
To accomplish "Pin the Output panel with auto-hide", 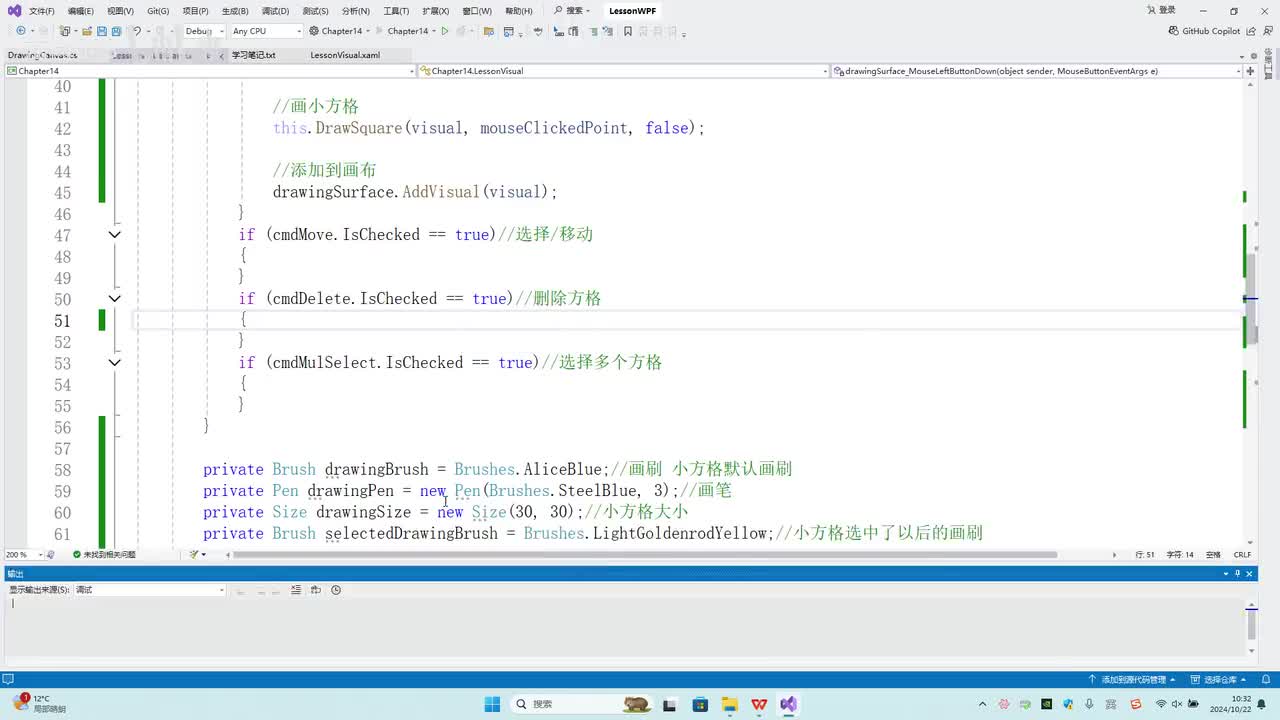I will point(1237,573).
